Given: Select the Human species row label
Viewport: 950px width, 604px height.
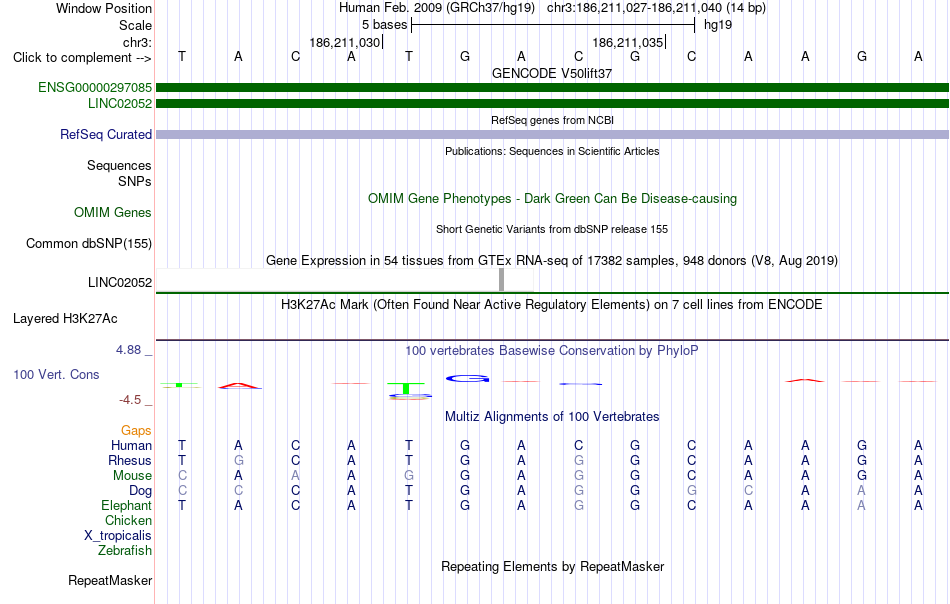Looking at the screenshot, I should [131, 446].
